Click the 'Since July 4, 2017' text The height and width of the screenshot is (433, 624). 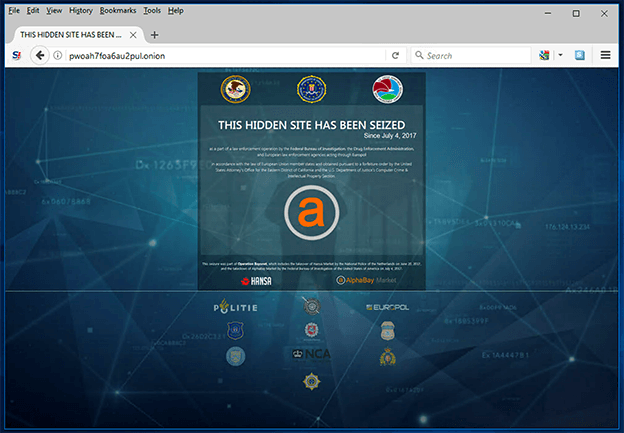(390, 136)
